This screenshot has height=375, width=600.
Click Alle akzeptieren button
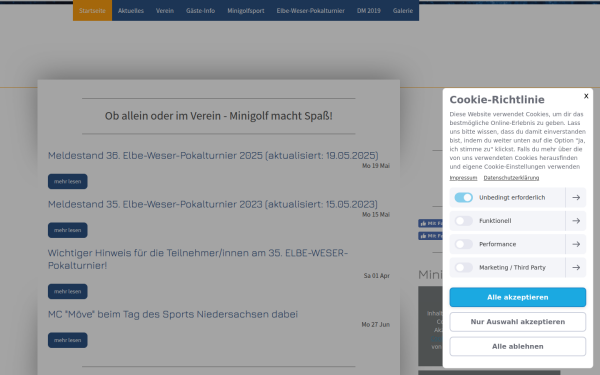coord(517,297)
